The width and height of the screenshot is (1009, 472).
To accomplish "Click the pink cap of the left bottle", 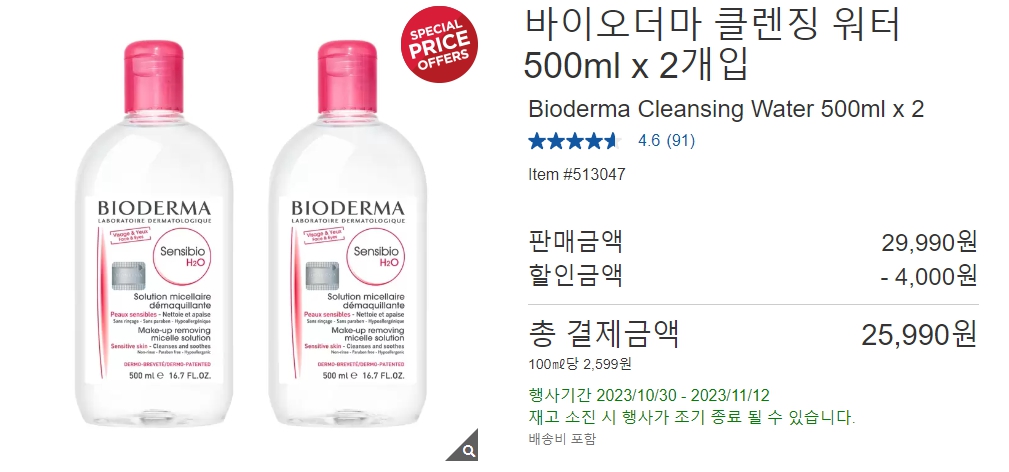I will coord(154,77).
